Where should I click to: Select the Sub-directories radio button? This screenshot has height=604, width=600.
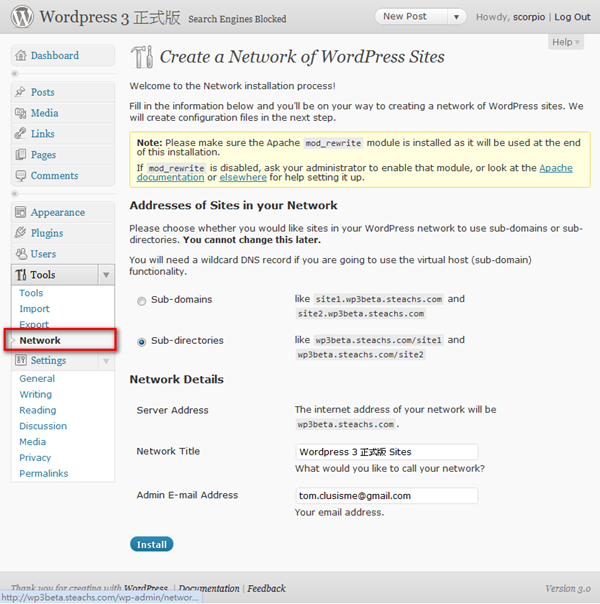click(x=142, y=342)
